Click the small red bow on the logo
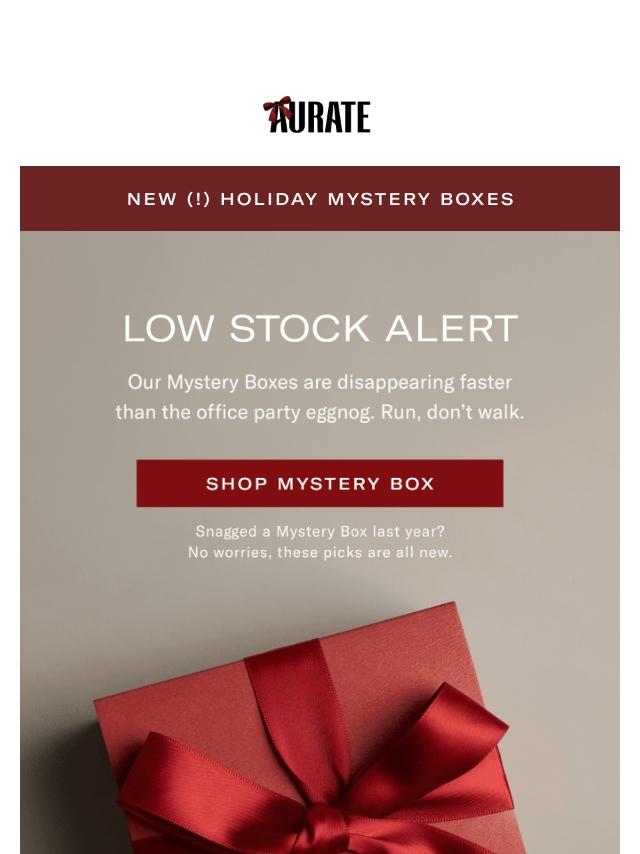This screenshot has width=640, height=854. tap(278, 109)
